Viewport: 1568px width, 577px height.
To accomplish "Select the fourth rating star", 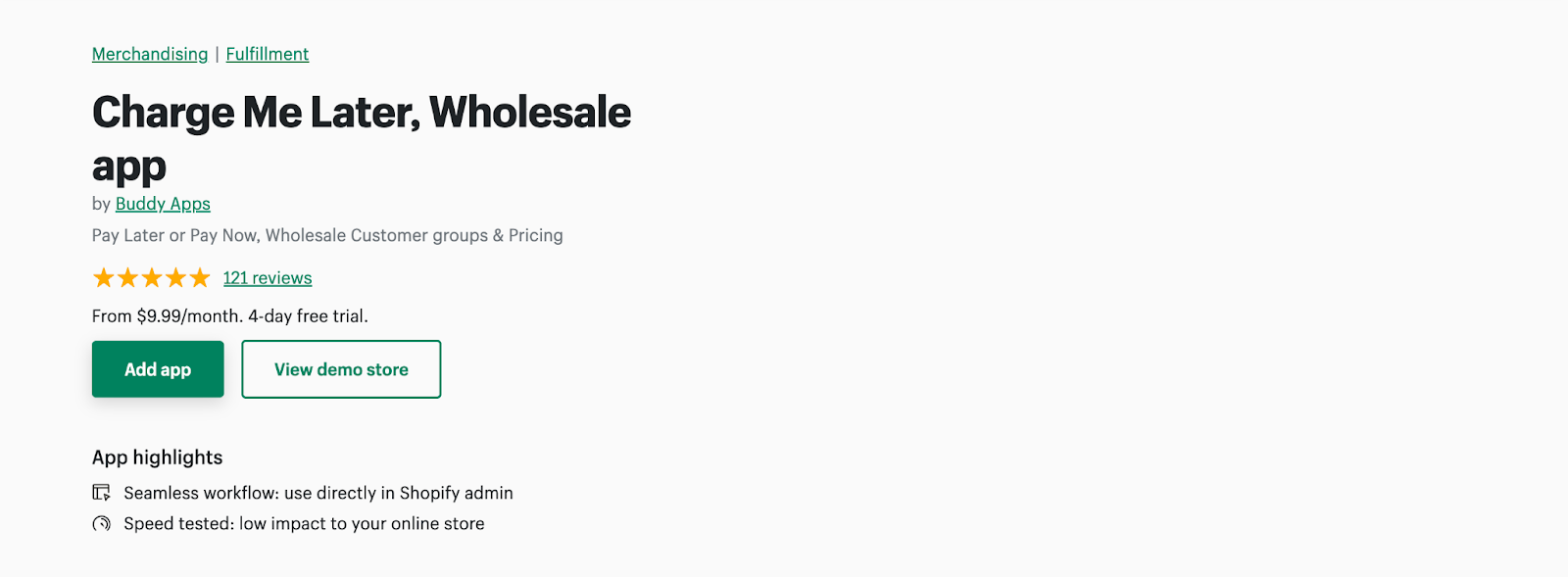I will click(175, 278).
